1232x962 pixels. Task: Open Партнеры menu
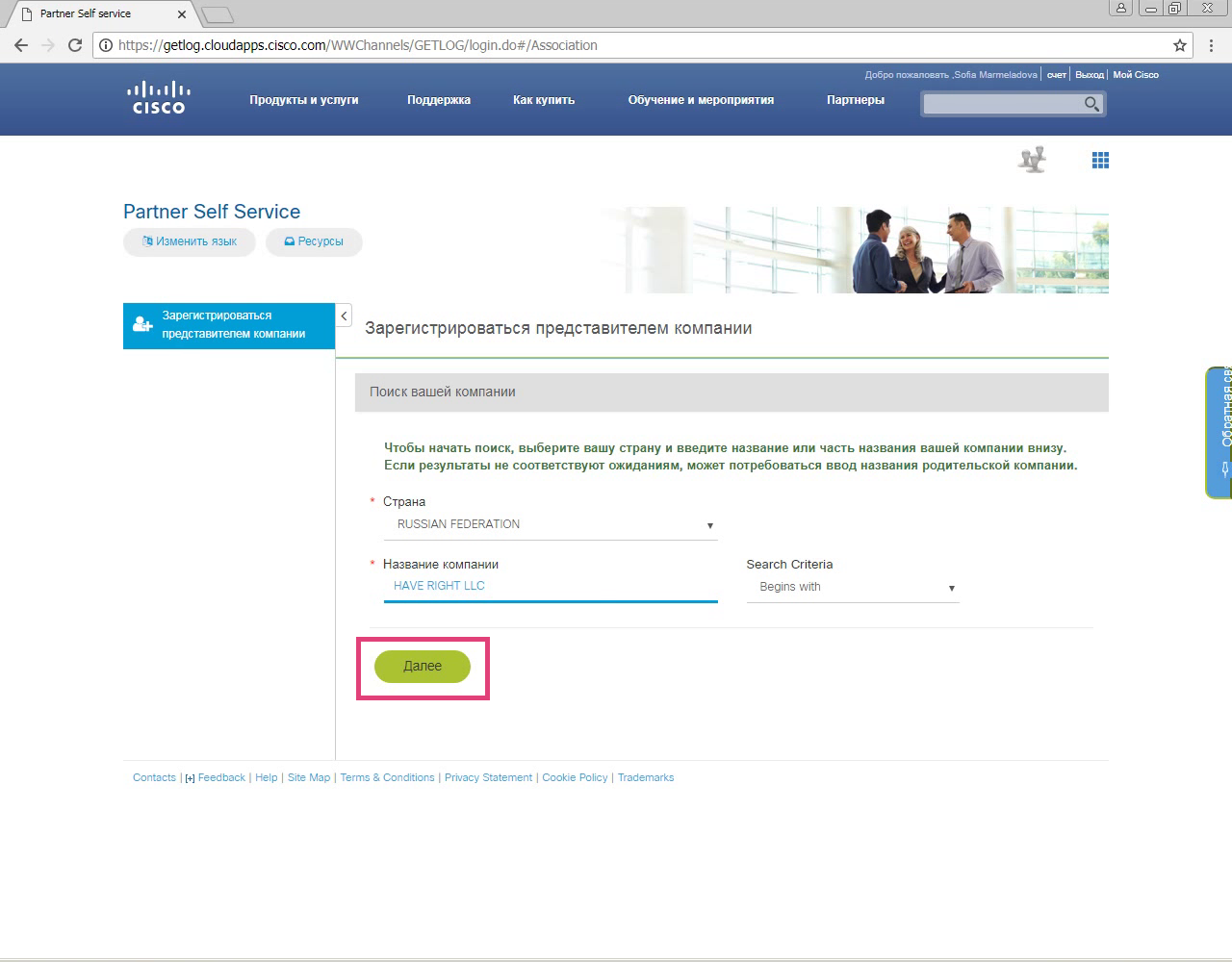click(x=856, y=100)
